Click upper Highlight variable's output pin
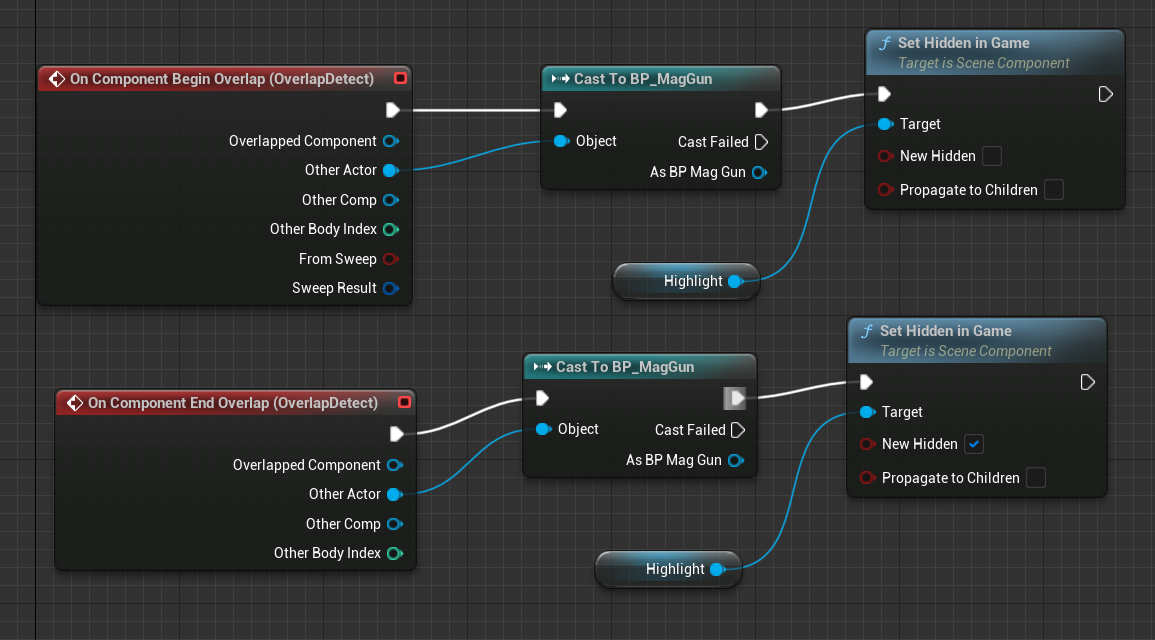 coord(735,281)
